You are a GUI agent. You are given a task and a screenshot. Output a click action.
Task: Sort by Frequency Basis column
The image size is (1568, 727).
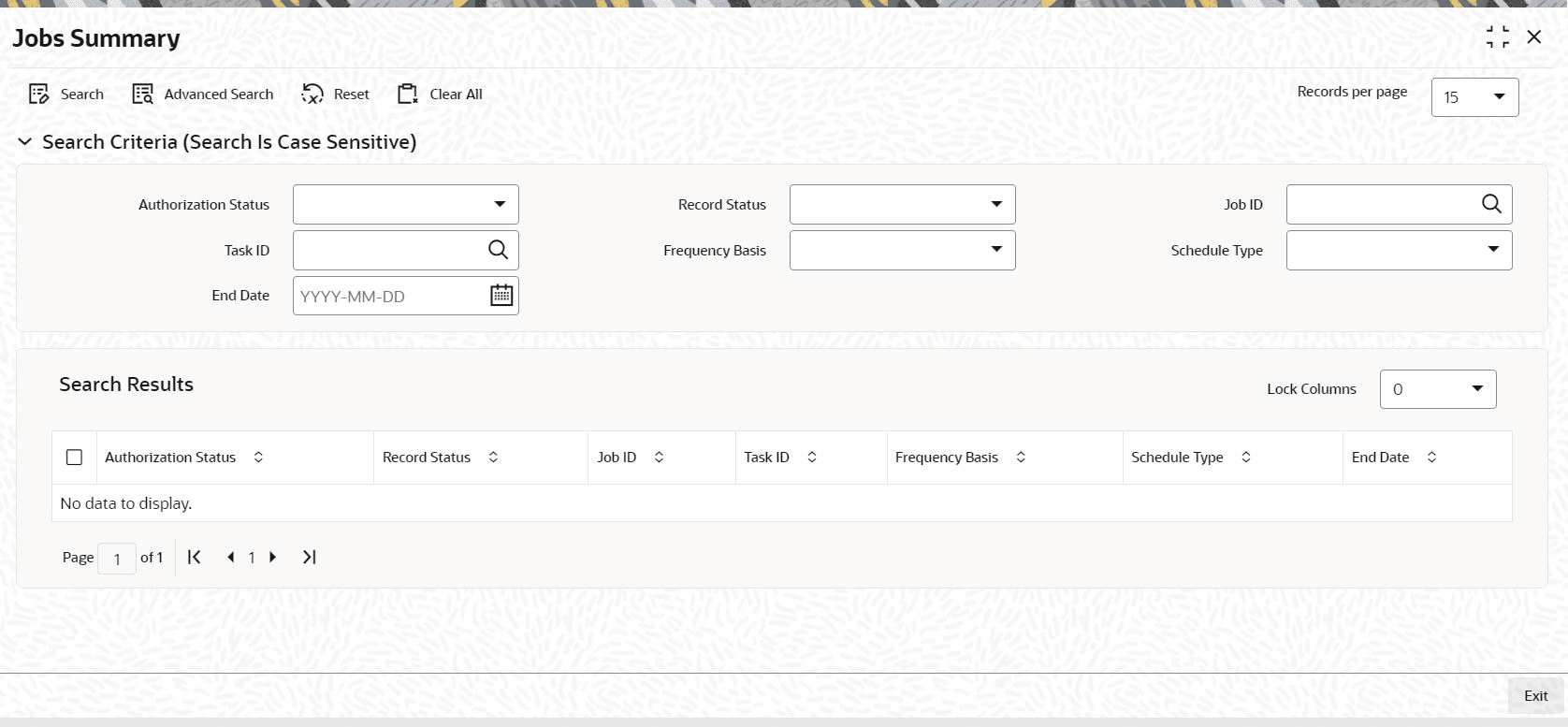coord(1021,458)
